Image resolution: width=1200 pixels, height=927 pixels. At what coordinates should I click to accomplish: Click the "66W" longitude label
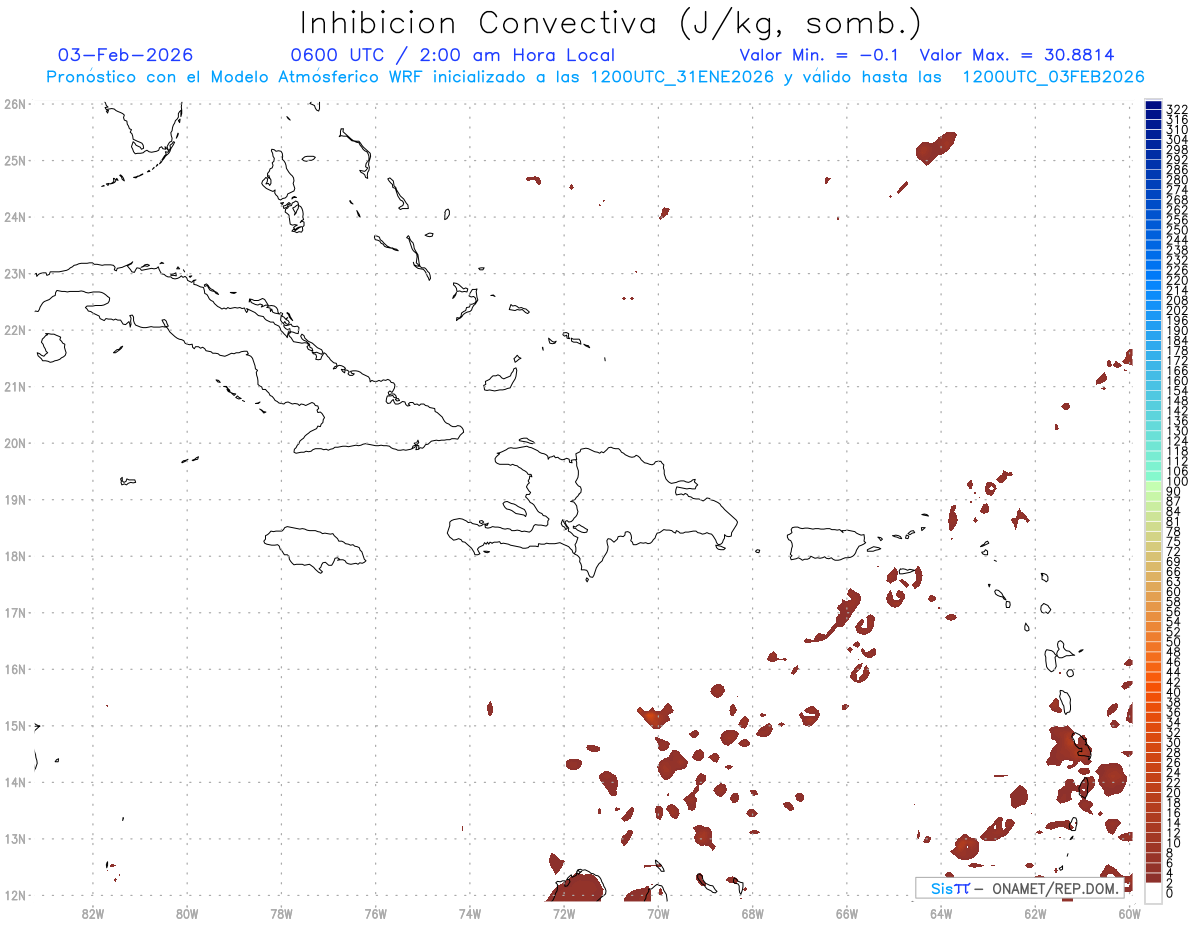click(847, 912)
